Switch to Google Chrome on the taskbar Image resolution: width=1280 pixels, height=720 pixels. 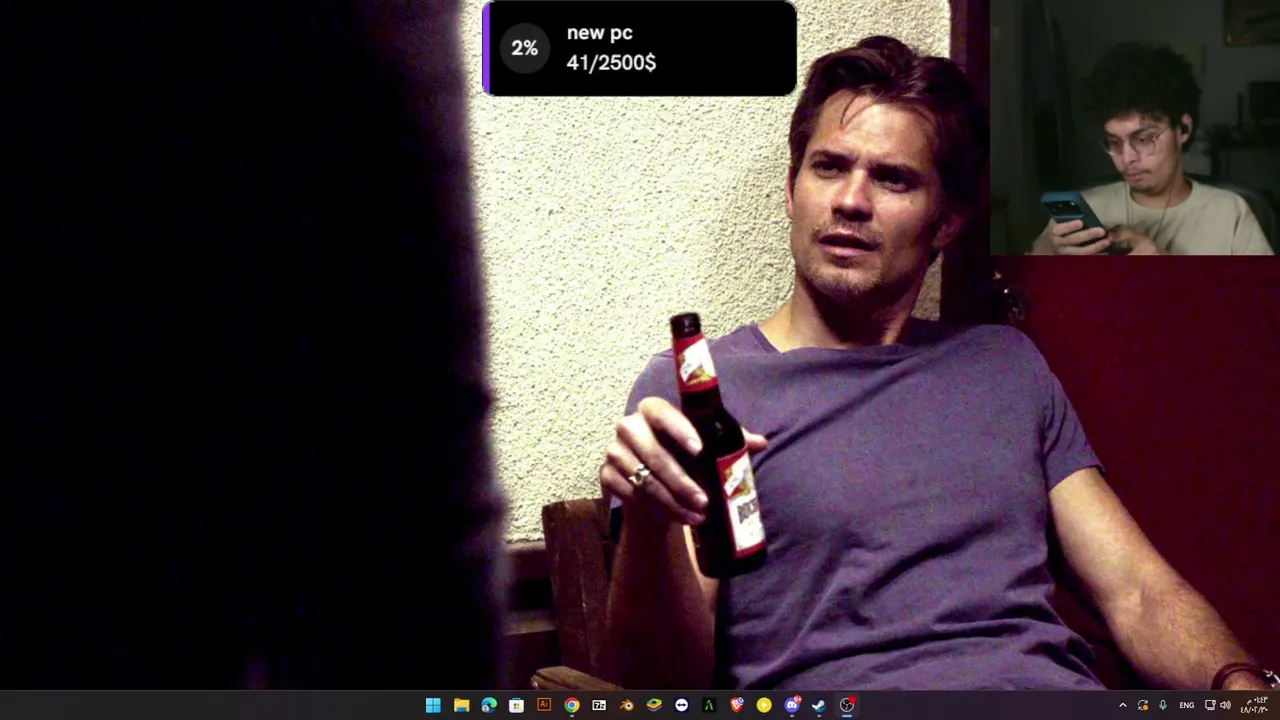click(x=571, y=705)
